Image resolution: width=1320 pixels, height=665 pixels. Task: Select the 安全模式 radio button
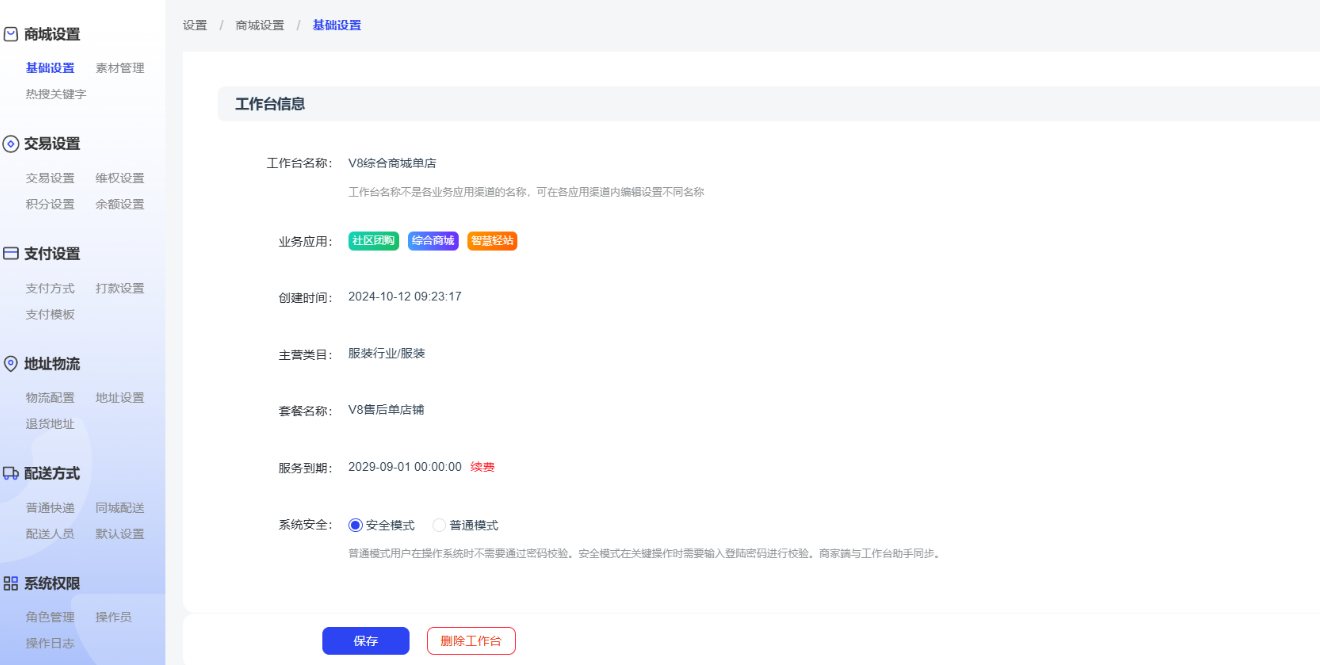tap(355, 525)
